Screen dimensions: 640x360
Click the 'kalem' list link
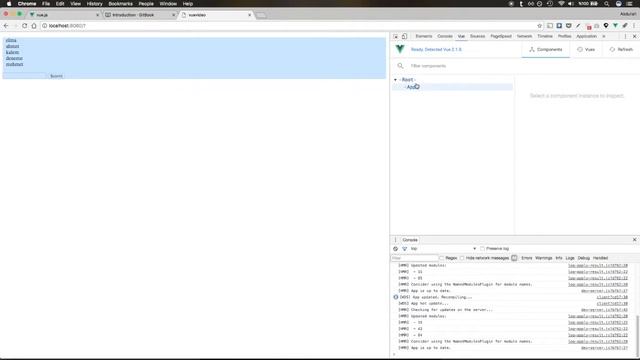[x=12, y=52]
